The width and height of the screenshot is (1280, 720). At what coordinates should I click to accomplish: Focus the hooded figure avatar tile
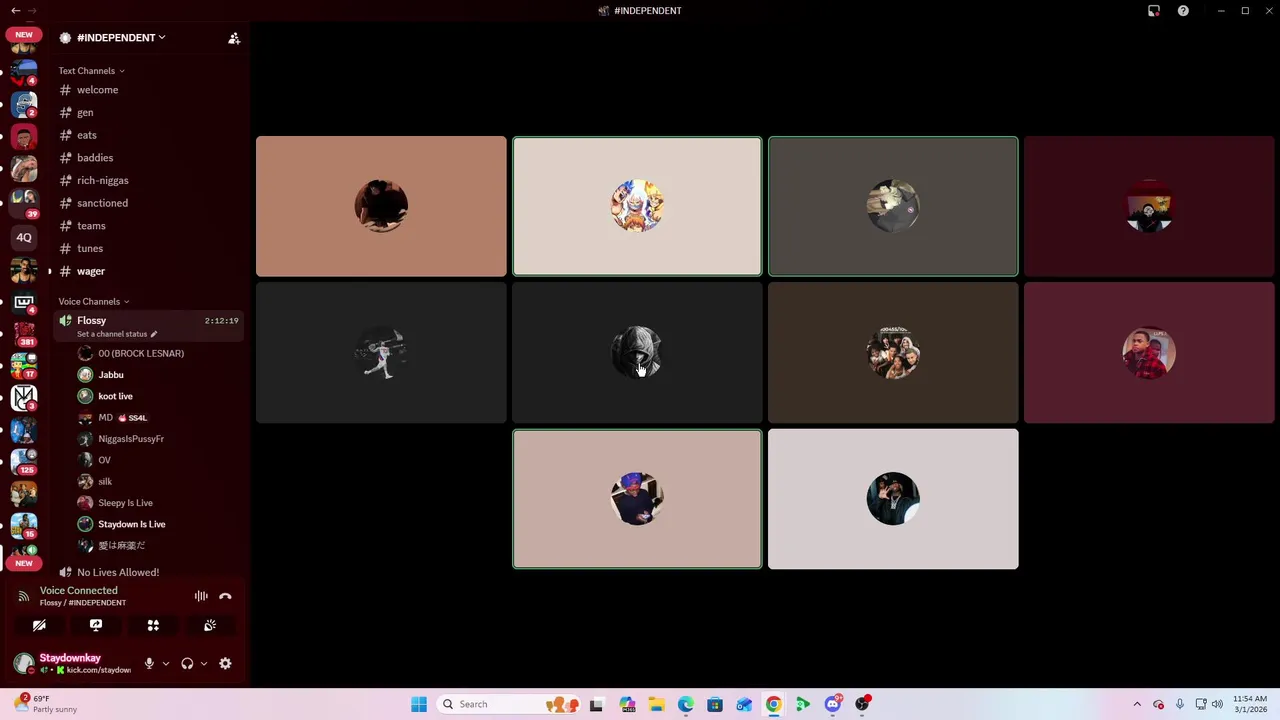click(637, 353)
